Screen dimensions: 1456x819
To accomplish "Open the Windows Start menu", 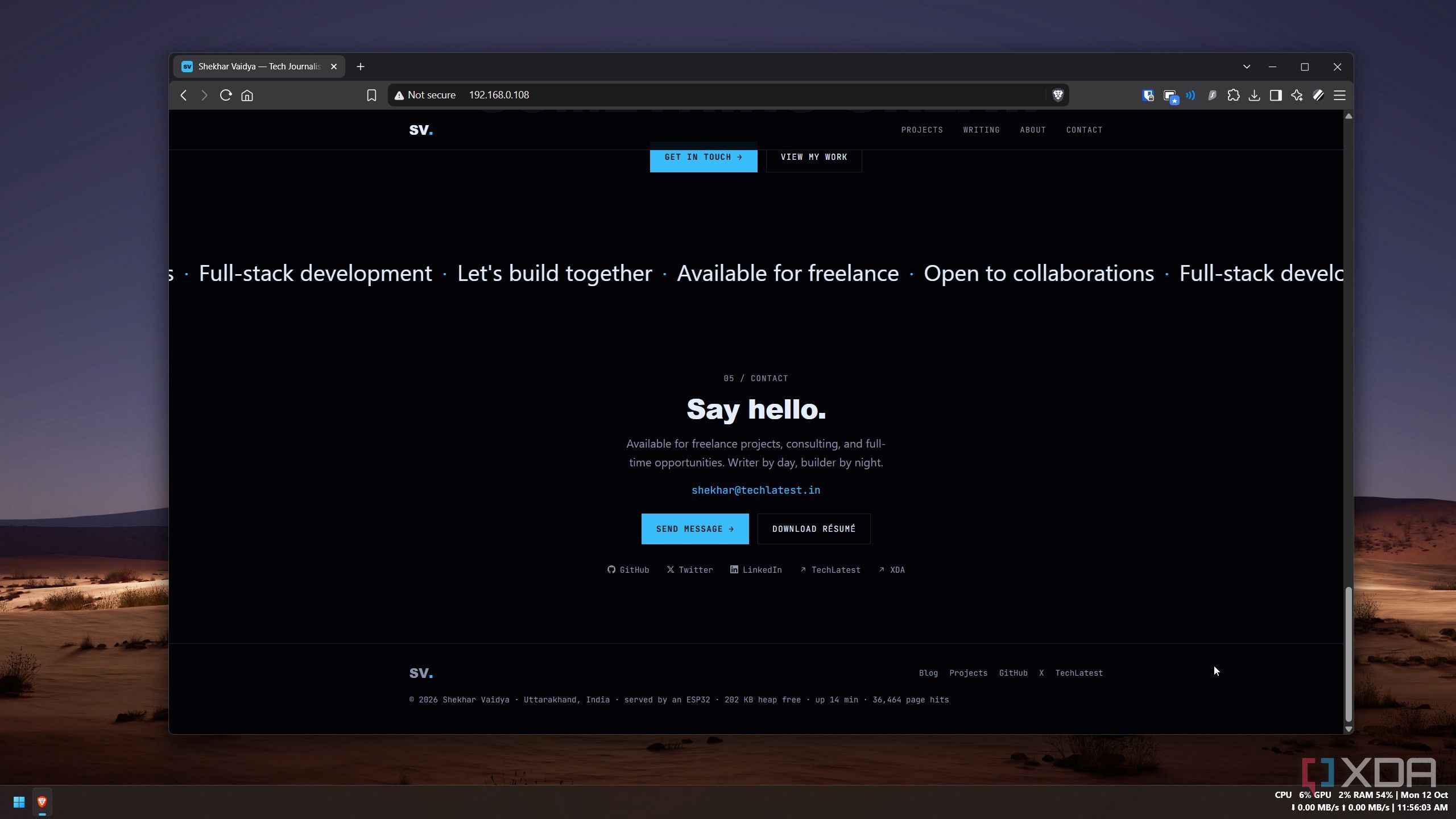I will tap(19, 802).
